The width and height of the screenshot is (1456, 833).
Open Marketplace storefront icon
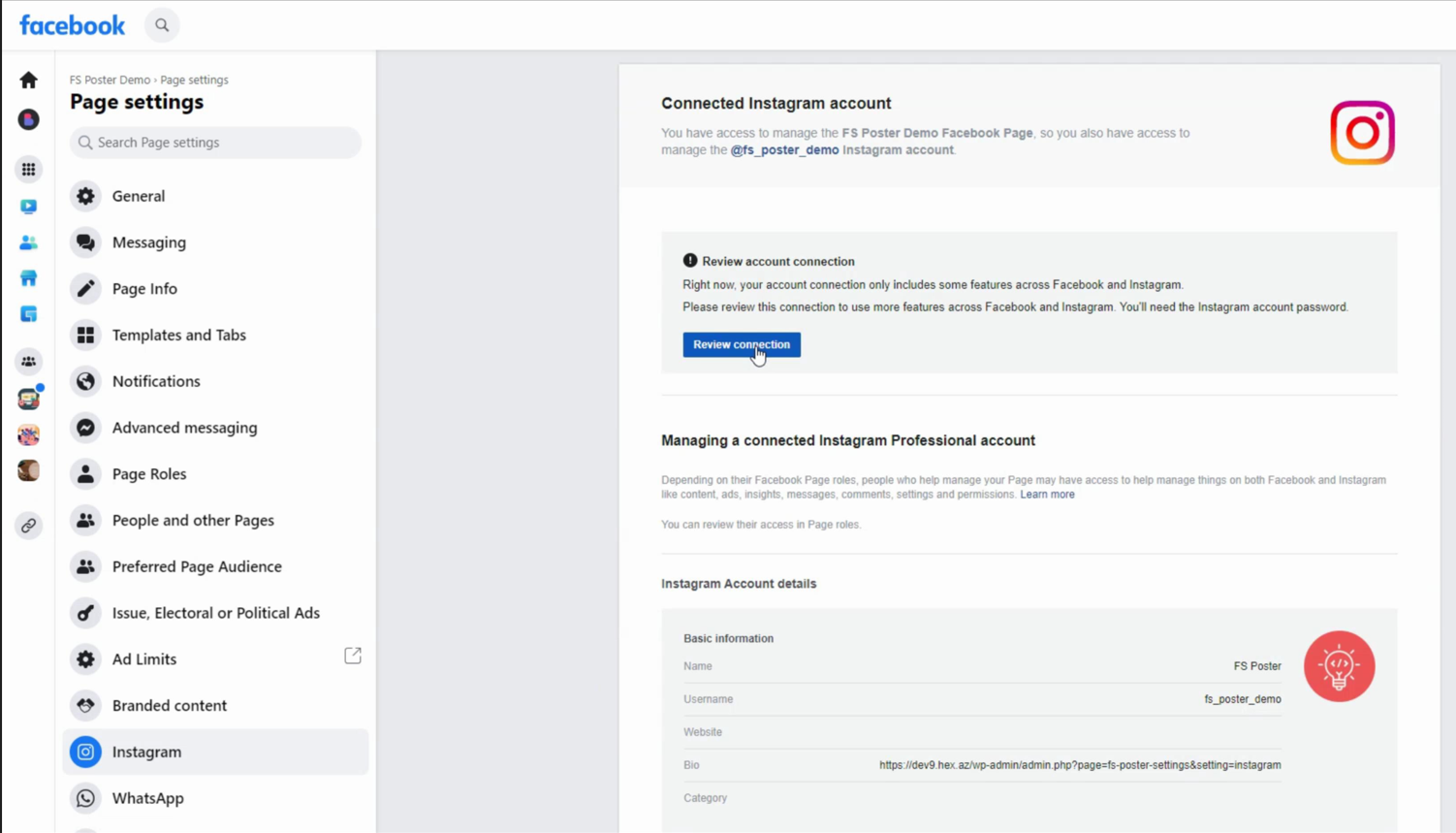(28, 278)
